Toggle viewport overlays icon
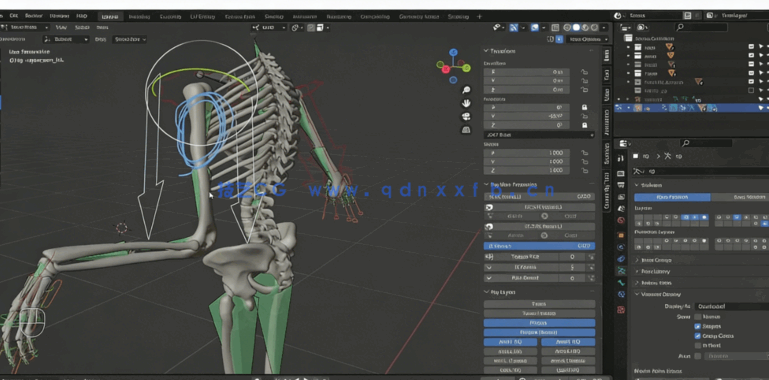This screenshot has width=769, height=380. (535, 27)
